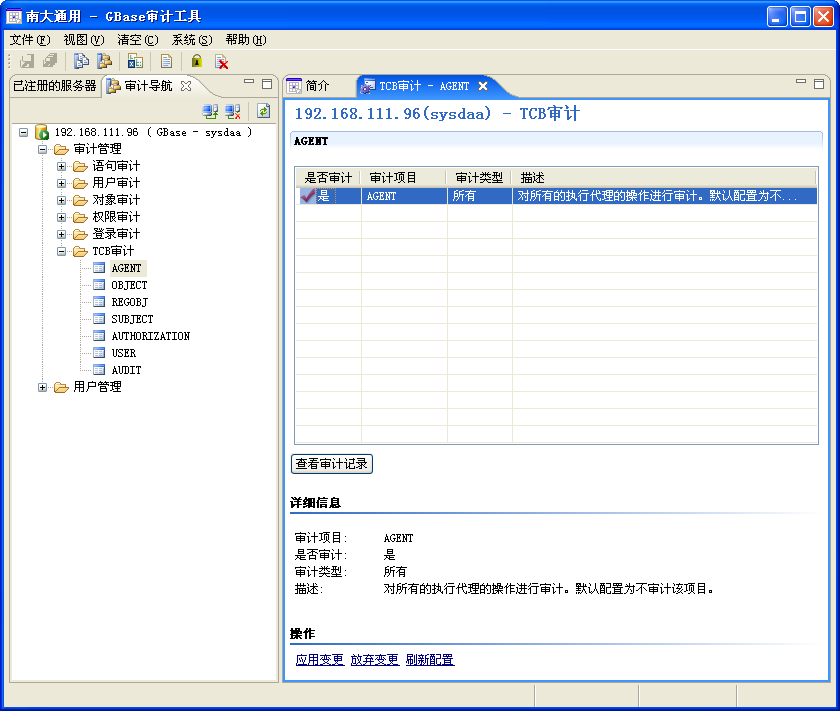This screenshot has width=840, height=711.
Task: Click the Excel export toolbar icon
Action: pos(134,62)
